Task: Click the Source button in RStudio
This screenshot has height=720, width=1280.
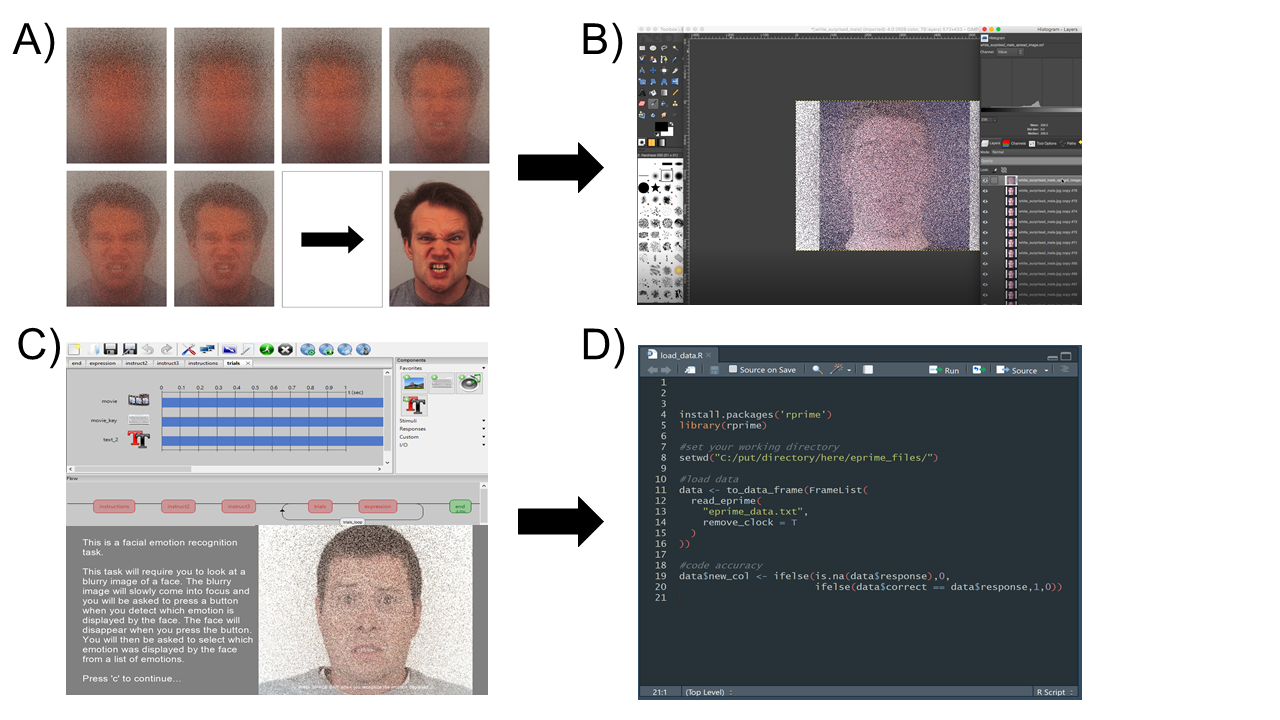Action: point(1023,370)
